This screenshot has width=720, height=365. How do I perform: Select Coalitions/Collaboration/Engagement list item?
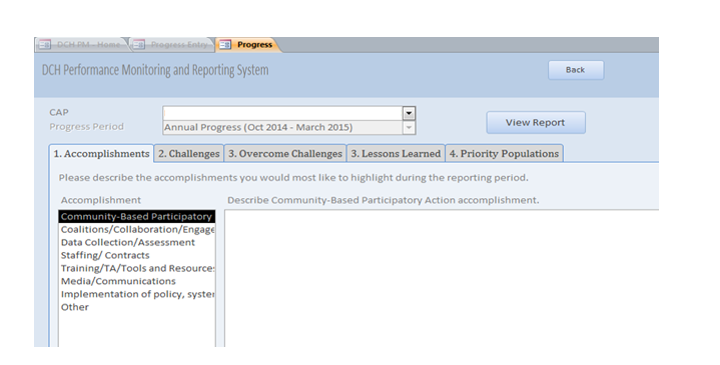coord(137,230)
